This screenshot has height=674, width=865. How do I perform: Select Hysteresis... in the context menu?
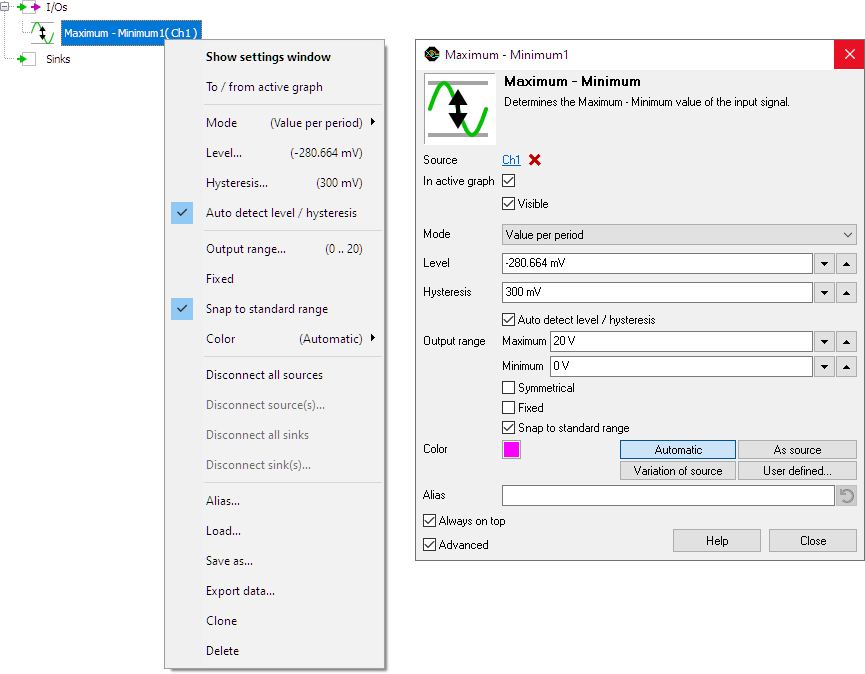(x=275, y=183)
